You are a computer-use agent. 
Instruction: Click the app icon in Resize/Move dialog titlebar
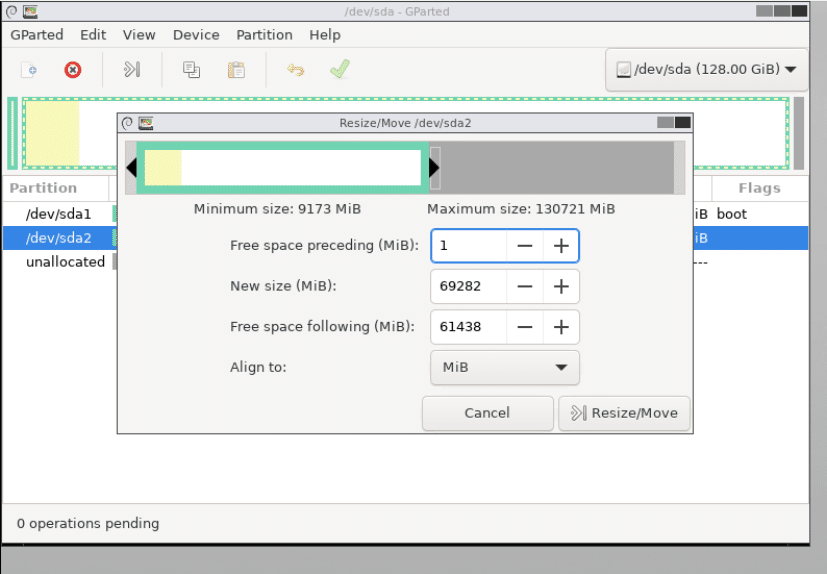tap(146, 123)
